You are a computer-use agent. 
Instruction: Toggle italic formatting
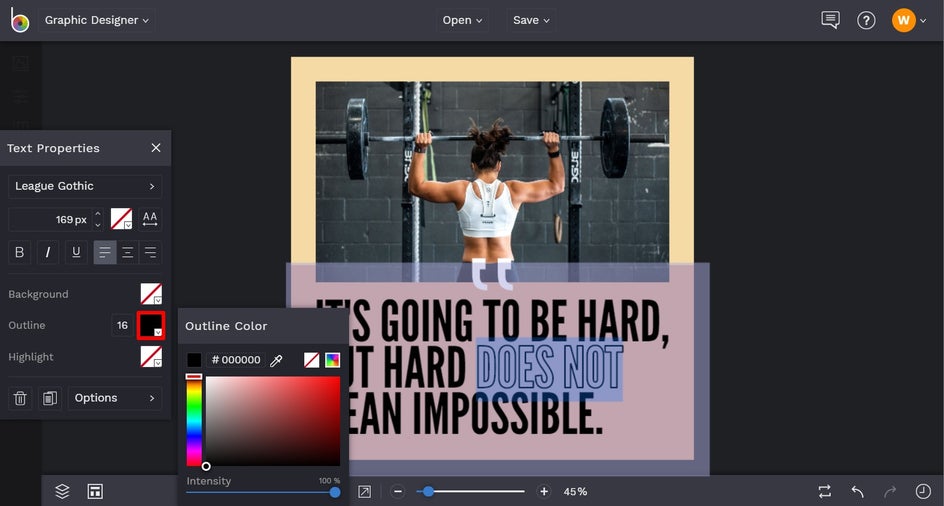pyautogui.click(x=48, y=252)
